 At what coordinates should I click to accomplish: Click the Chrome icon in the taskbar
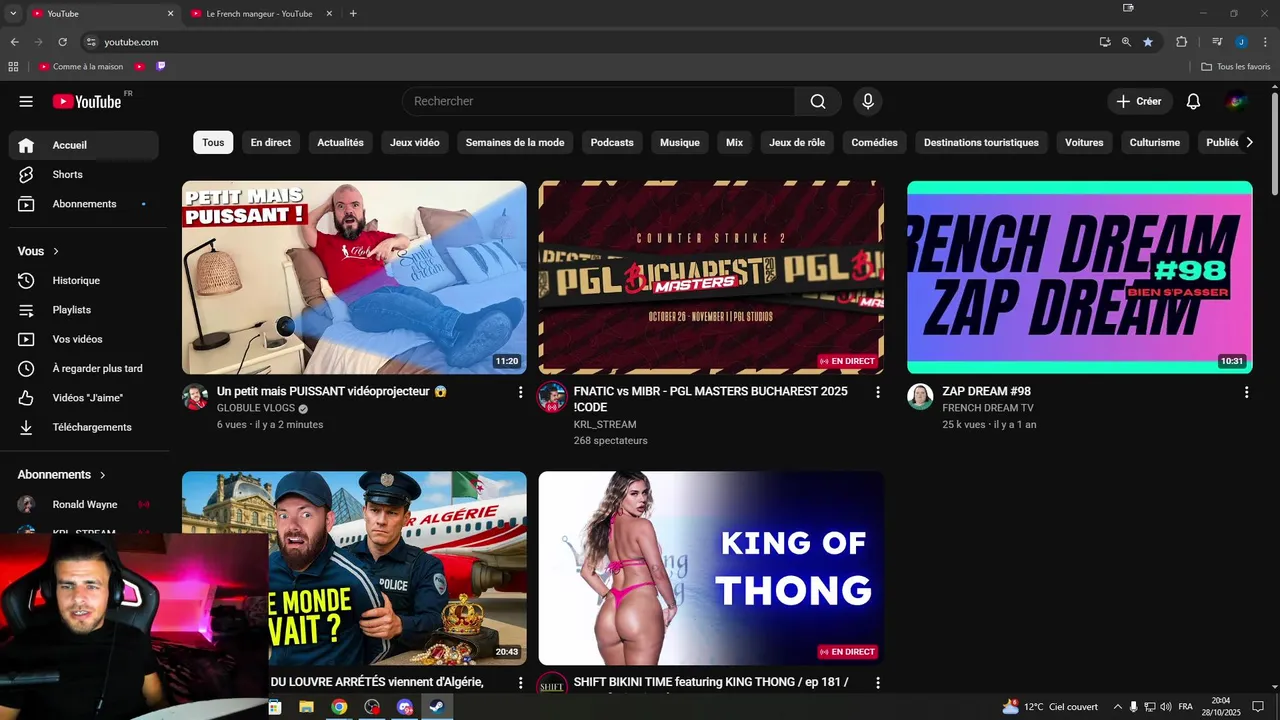pos(339,707)
